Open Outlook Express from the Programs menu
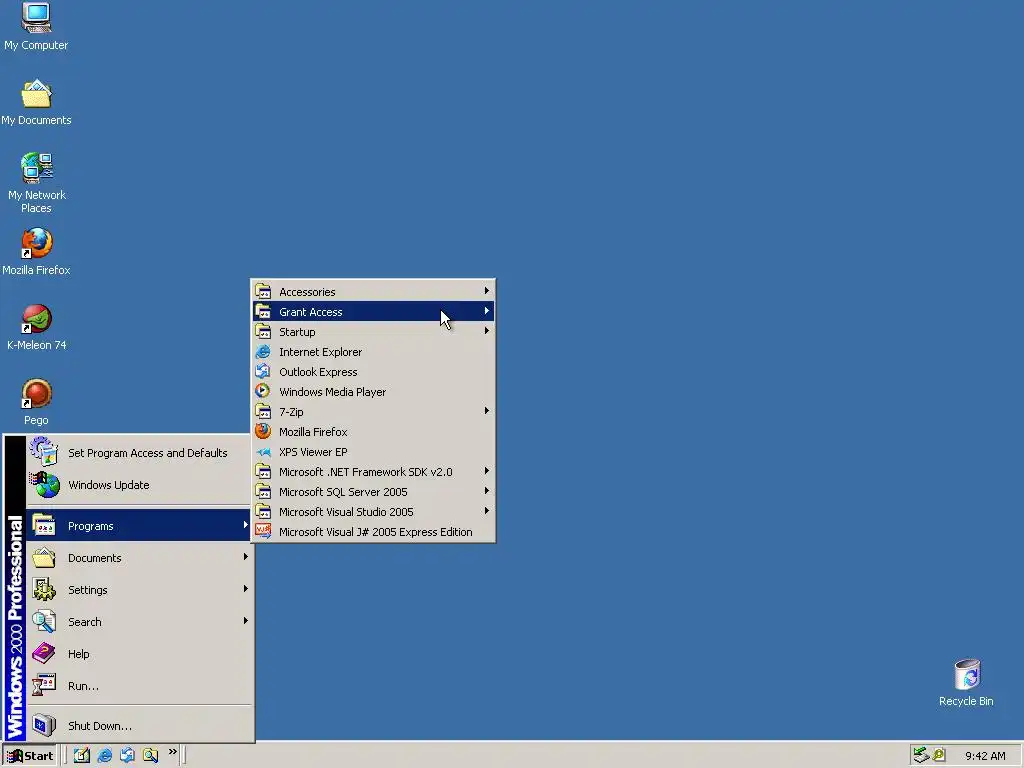 tap(374, 372)
